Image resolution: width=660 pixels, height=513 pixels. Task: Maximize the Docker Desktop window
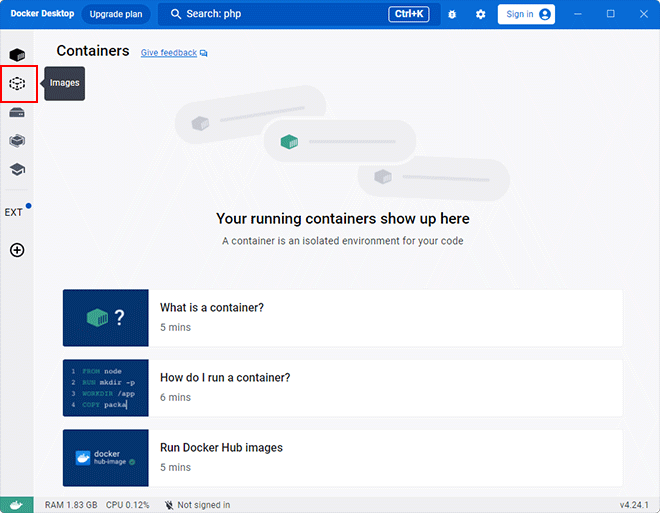click(x=611, y=14)
